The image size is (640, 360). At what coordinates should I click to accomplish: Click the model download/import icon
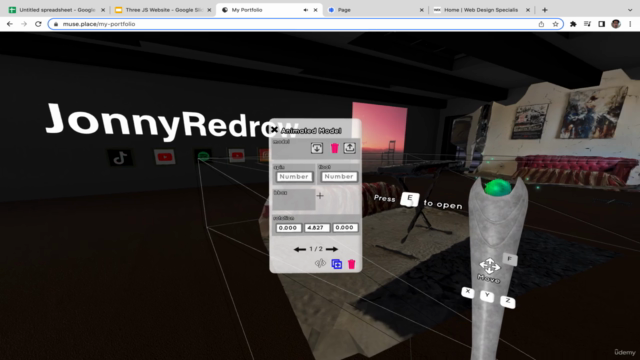pyautogui.click(x=317, y=148)
